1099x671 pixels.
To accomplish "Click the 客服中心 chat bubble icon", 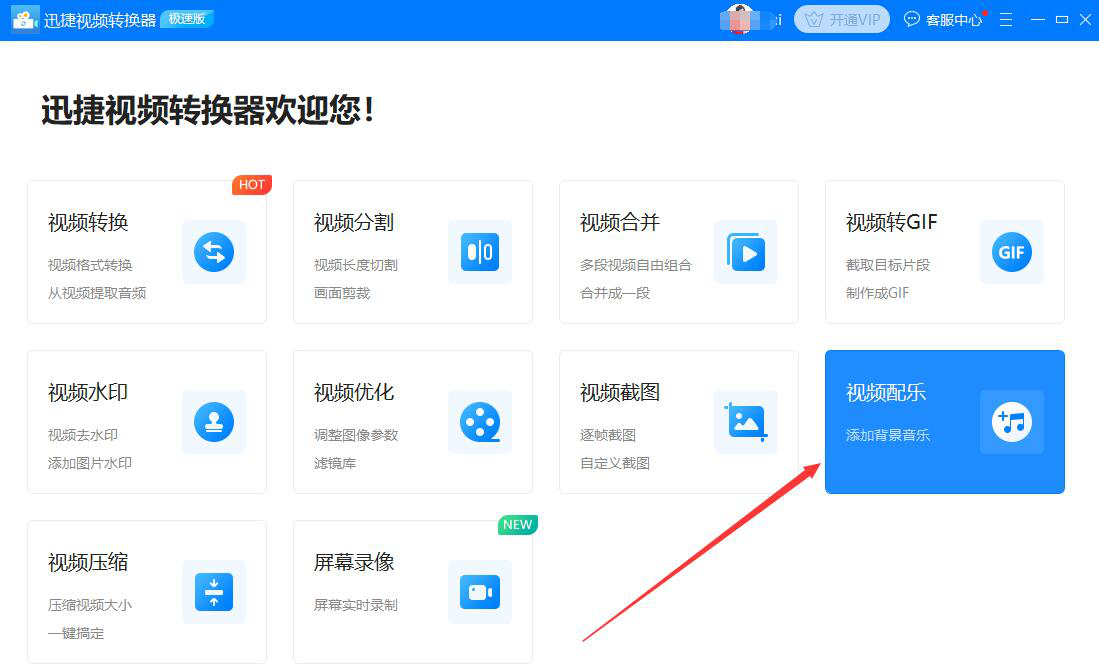I will point(911,19).
